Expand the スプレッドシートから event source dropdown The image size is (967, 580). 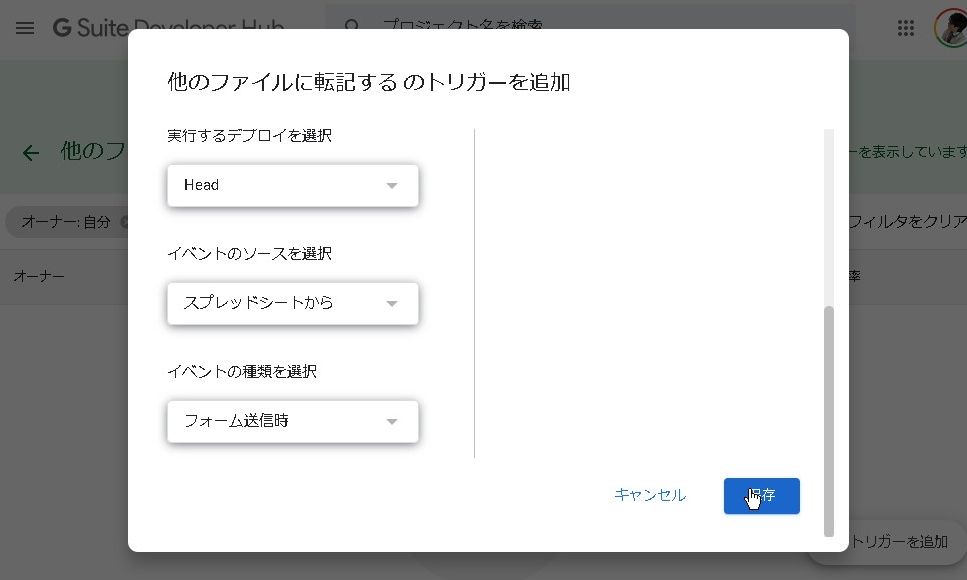pos(292,303)
